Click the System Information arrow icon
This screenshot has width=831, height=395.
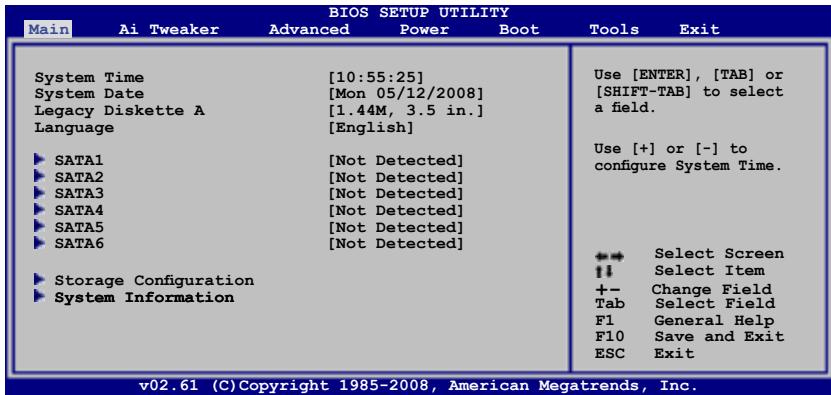click(39, 296)
